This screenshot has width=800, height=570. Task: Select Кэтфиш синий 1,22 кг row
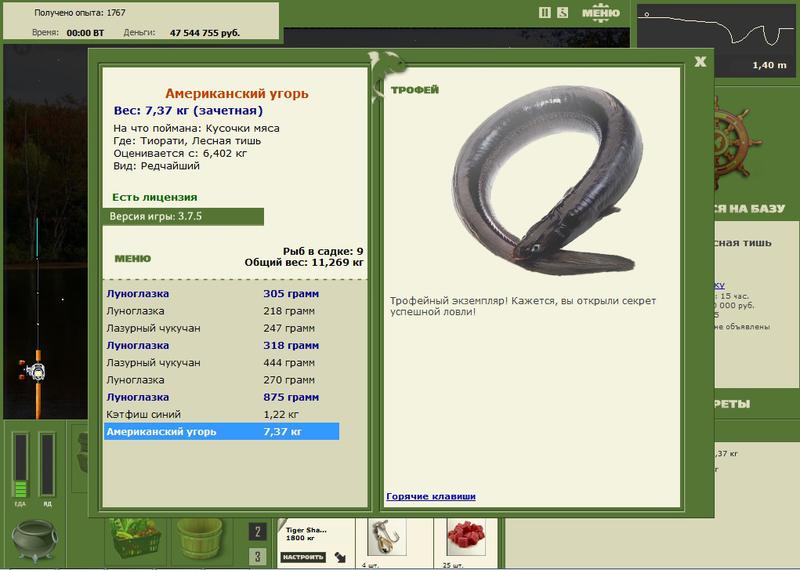click(x=221, y=414)
